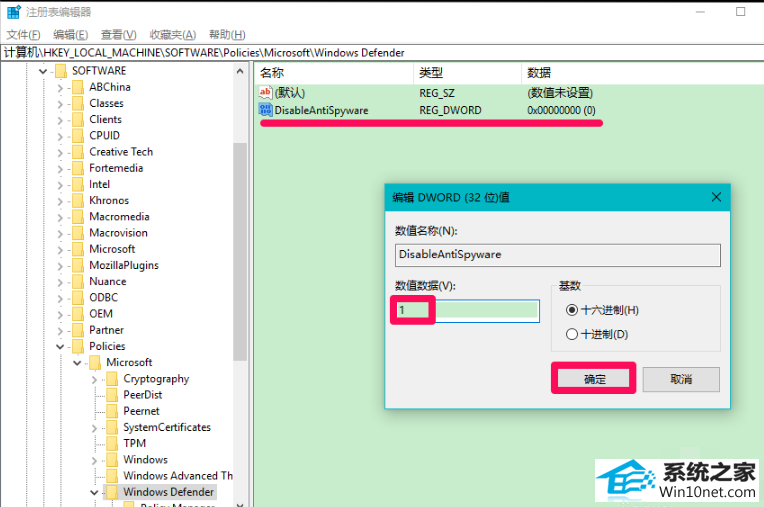Click the tree pane vertical scrollbar thumb
The height and width of the screenshot is (507, 764).
pyautogui.click(x=240, y=252)
